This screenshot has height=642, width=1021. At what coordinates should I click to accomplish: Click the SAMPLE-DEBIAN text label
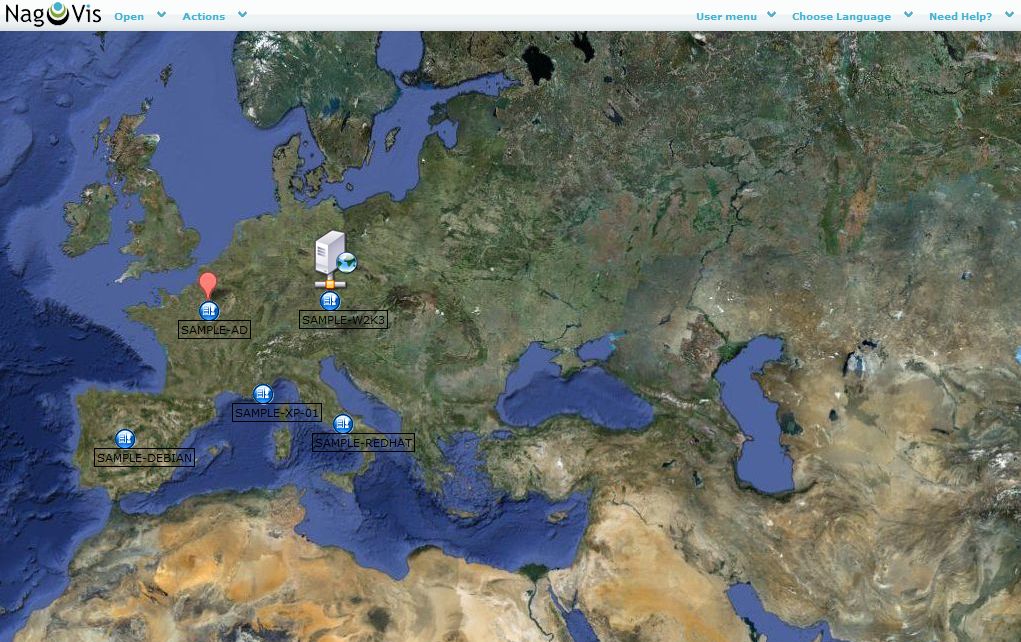pos(144,458)
